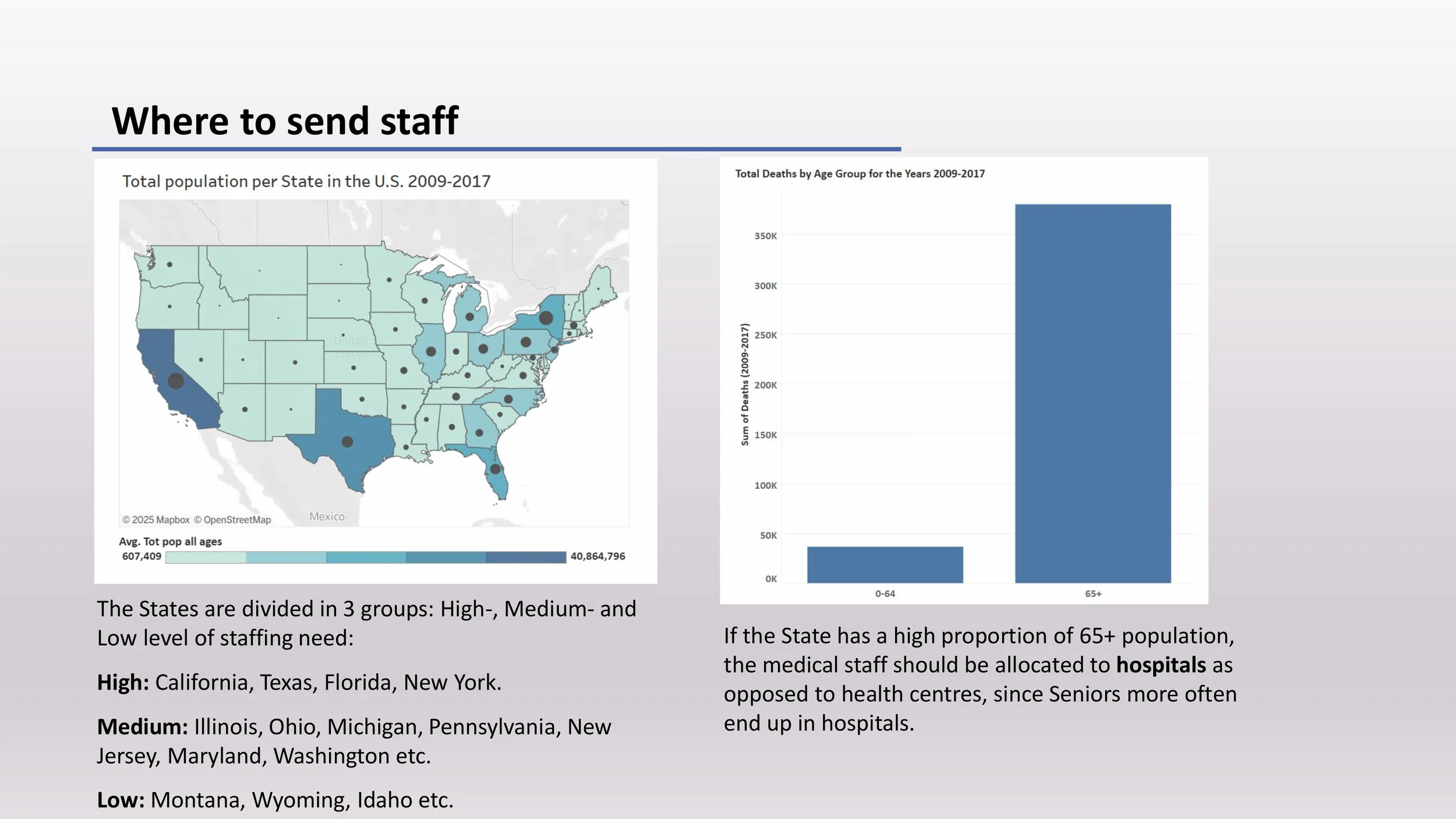1456x819 pixels.
Task: Click the 65+ x-axis label
Action: pos(1093,594)
